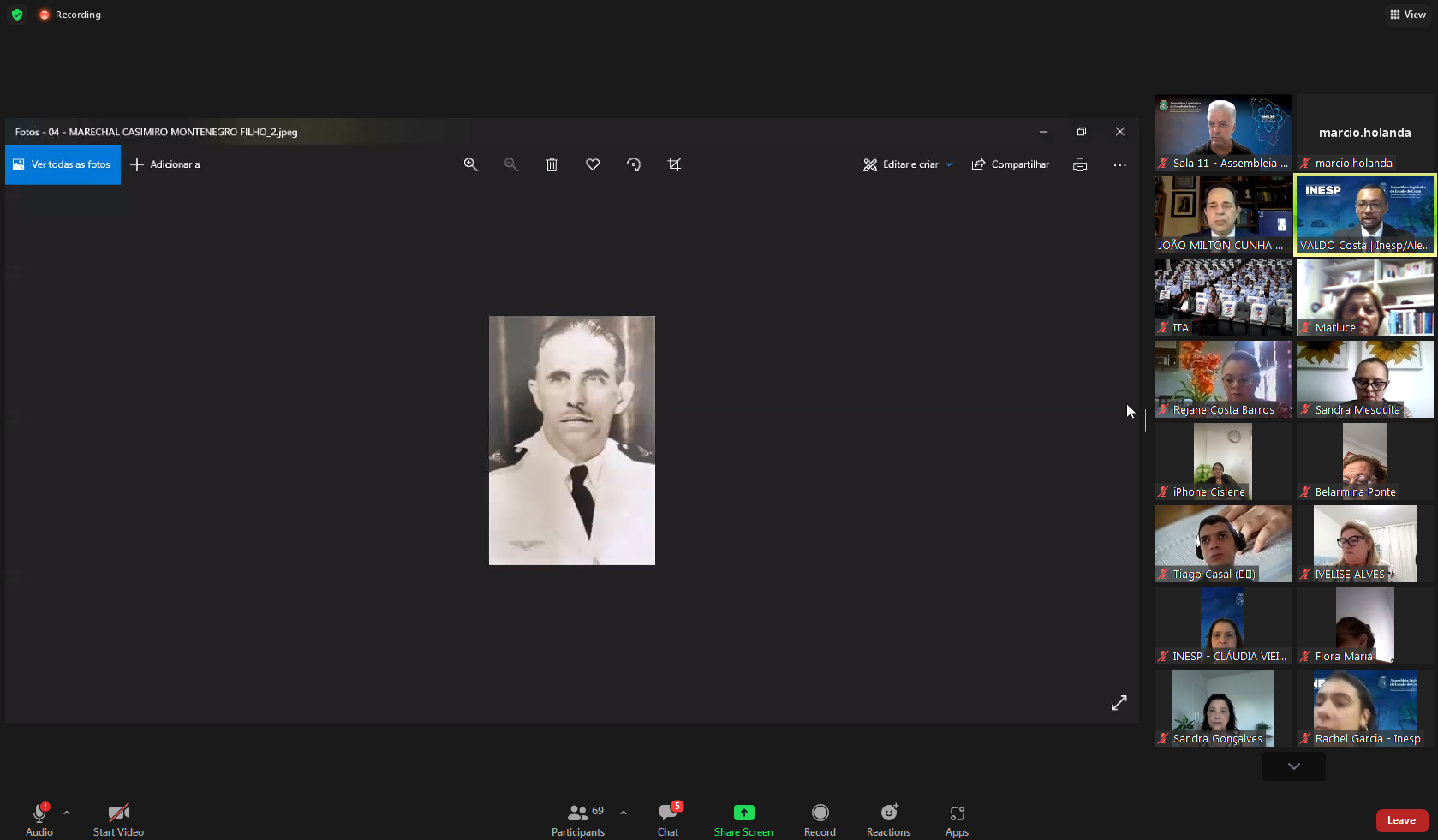Show more participants with down chevron
The width and height of the screenshot is (1438, 840).
pyautogui.click(x=1293, y=766)
